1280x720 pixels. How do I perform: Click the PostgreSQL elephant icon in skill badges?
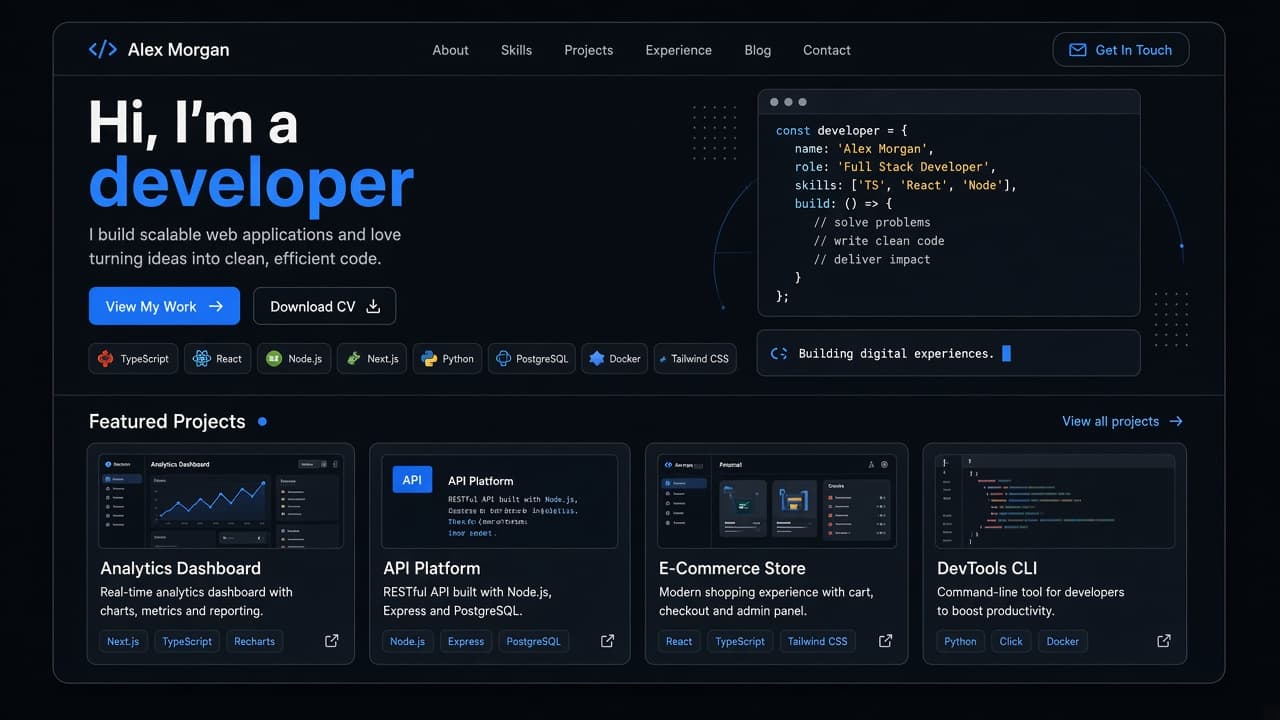[503, 358]
